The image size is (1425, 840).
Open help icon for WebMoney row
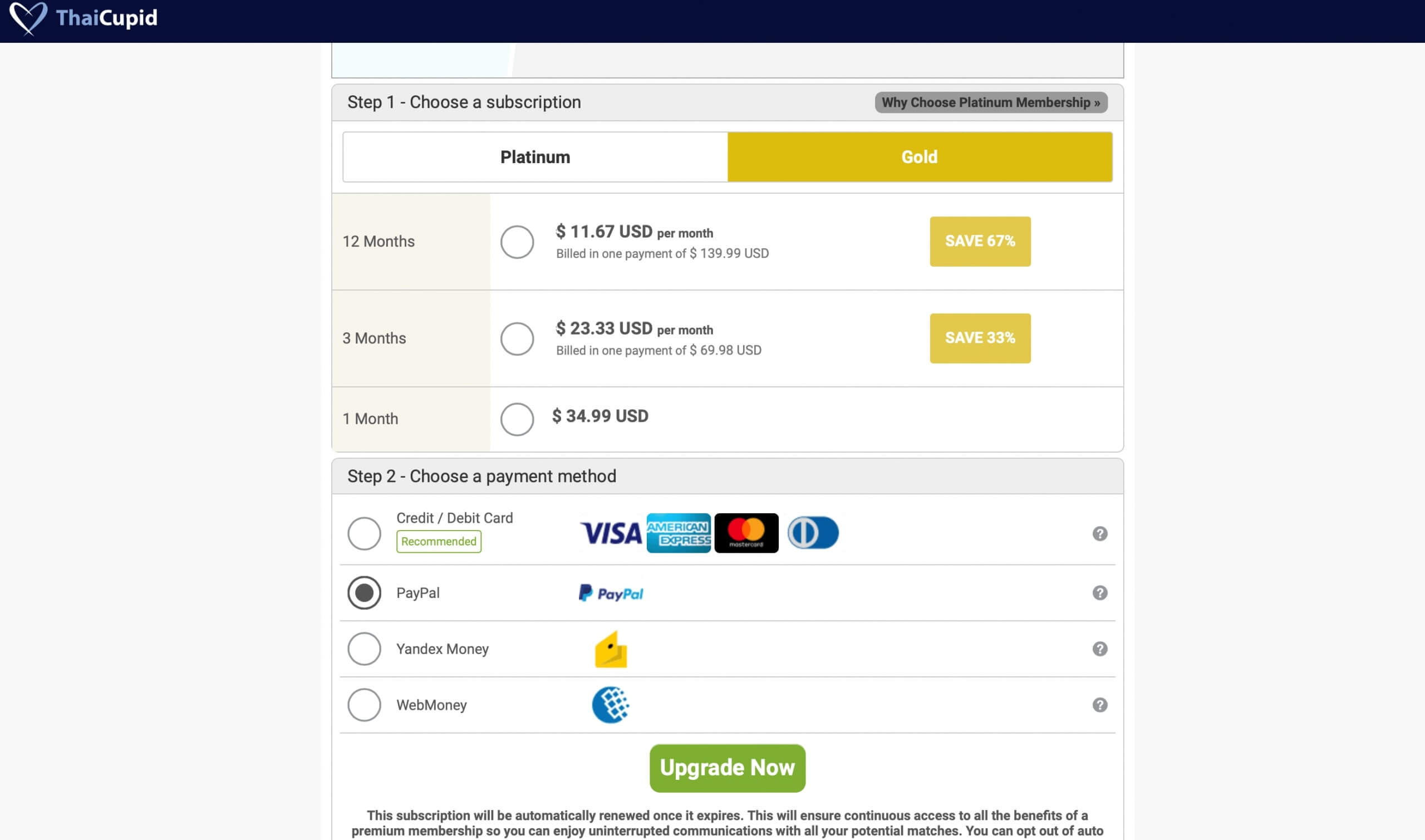[1099, 705]
